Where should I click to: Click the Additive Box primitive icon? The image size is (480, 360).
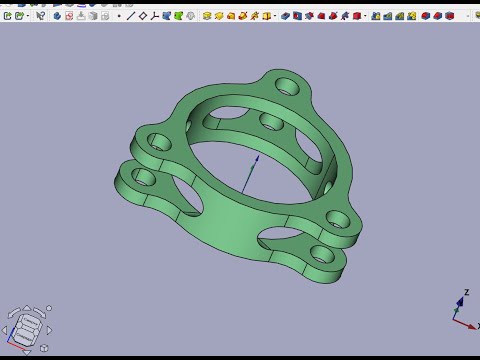pos(266,16)
